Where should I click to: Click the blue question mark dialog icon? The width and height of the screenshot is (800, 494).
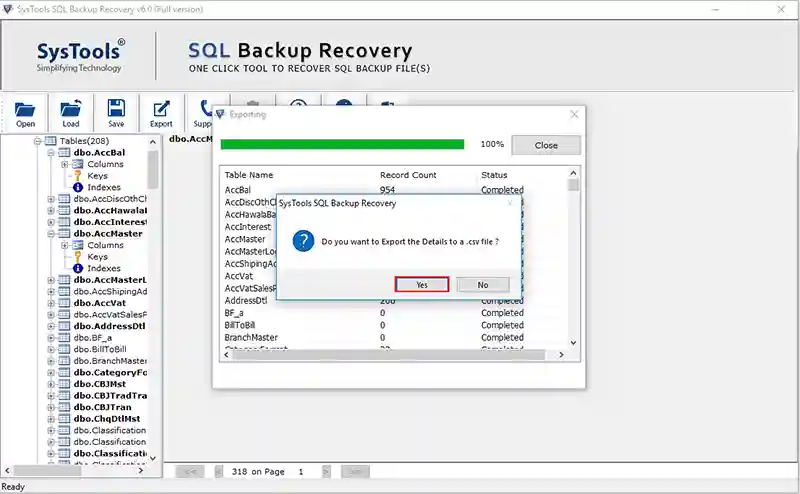[303, 241]
